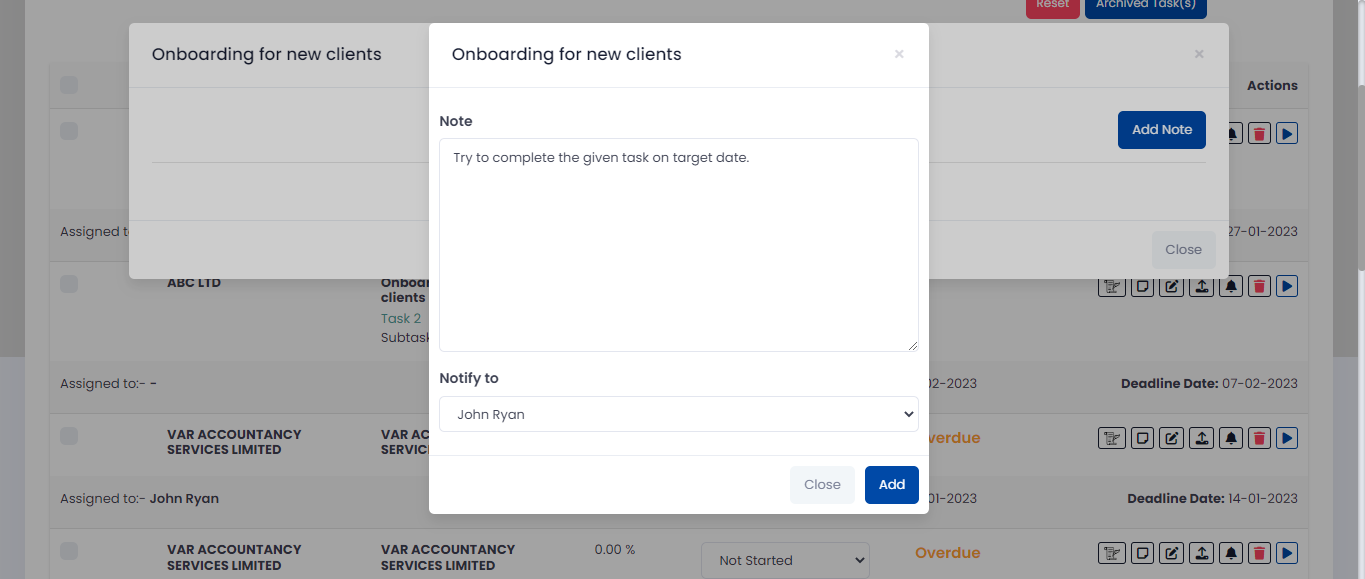Screen dimensions: 1365x579
Task: Expand the Not Started status dropdown
Action: tap(786, 560)
